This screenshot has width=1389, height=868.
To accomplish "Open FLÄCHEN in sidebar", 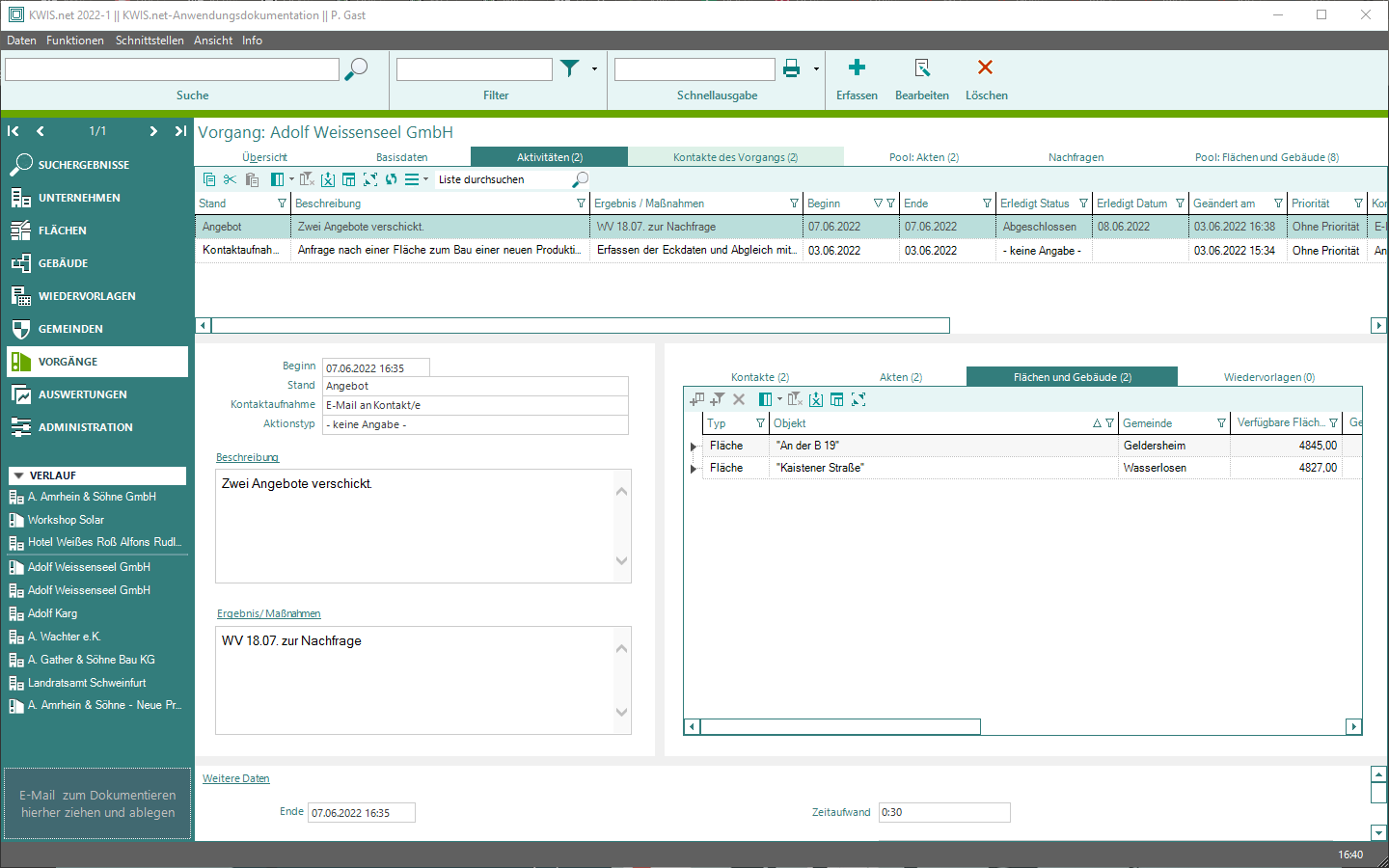I will click(x=96, y=231).
